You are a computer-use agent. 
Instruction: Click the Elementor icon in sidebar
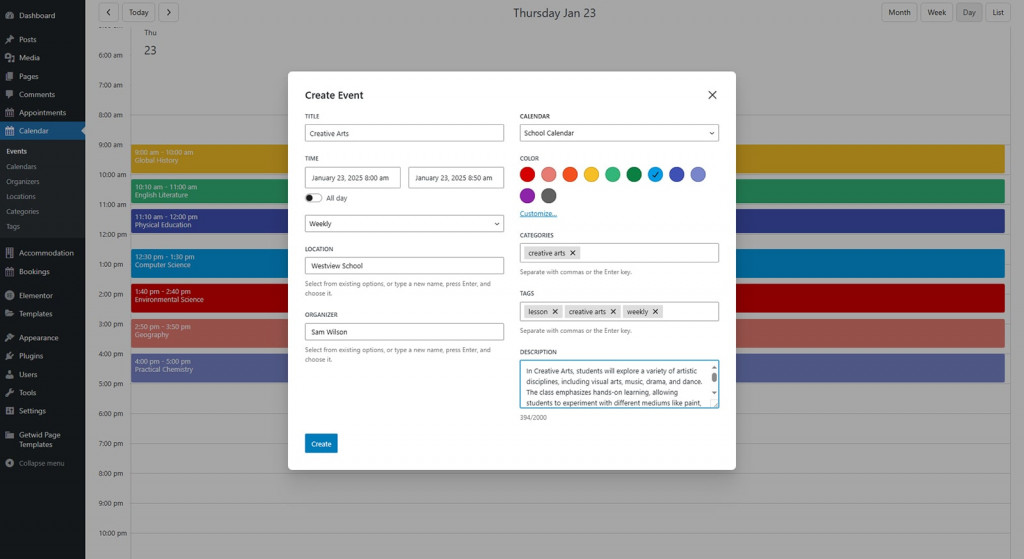click(x=9, y=295)
